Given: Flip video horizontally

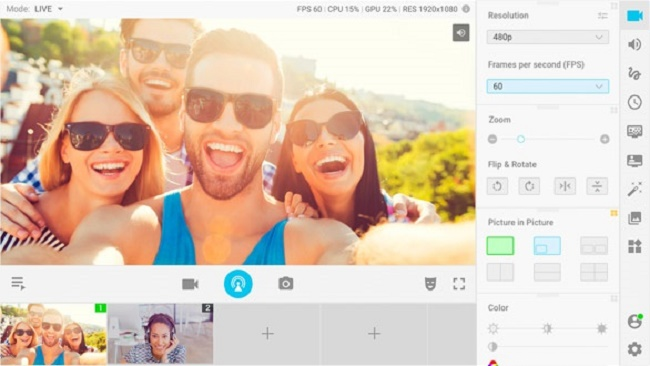Looking at the screenshot, I should pyautogui.click(x=565, y=187).
